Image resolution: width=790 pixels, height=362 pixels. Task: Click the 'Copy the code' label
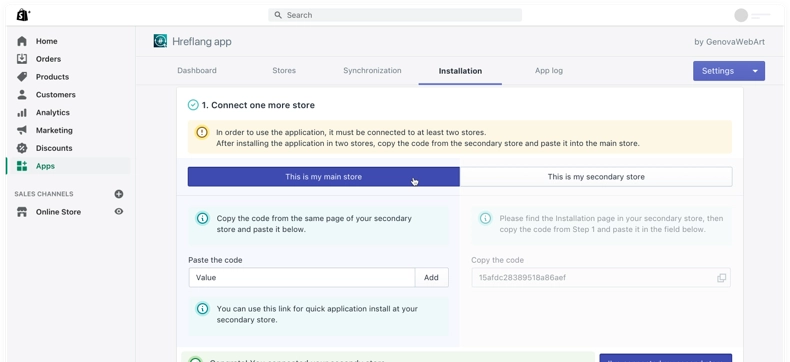click(x=497, y=260)
